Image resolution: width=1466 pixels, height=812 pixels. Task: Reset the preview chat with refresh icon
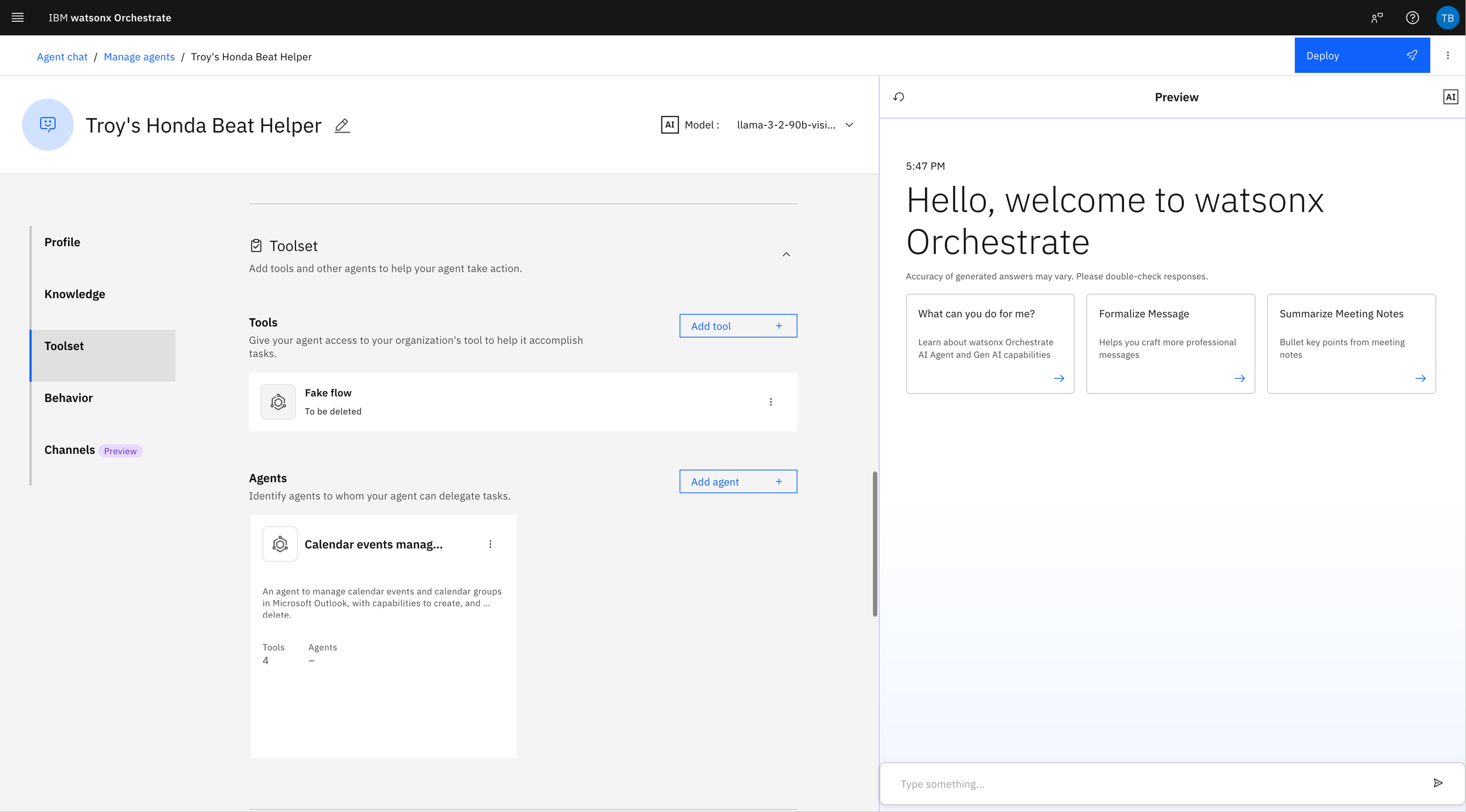(898, 97)
